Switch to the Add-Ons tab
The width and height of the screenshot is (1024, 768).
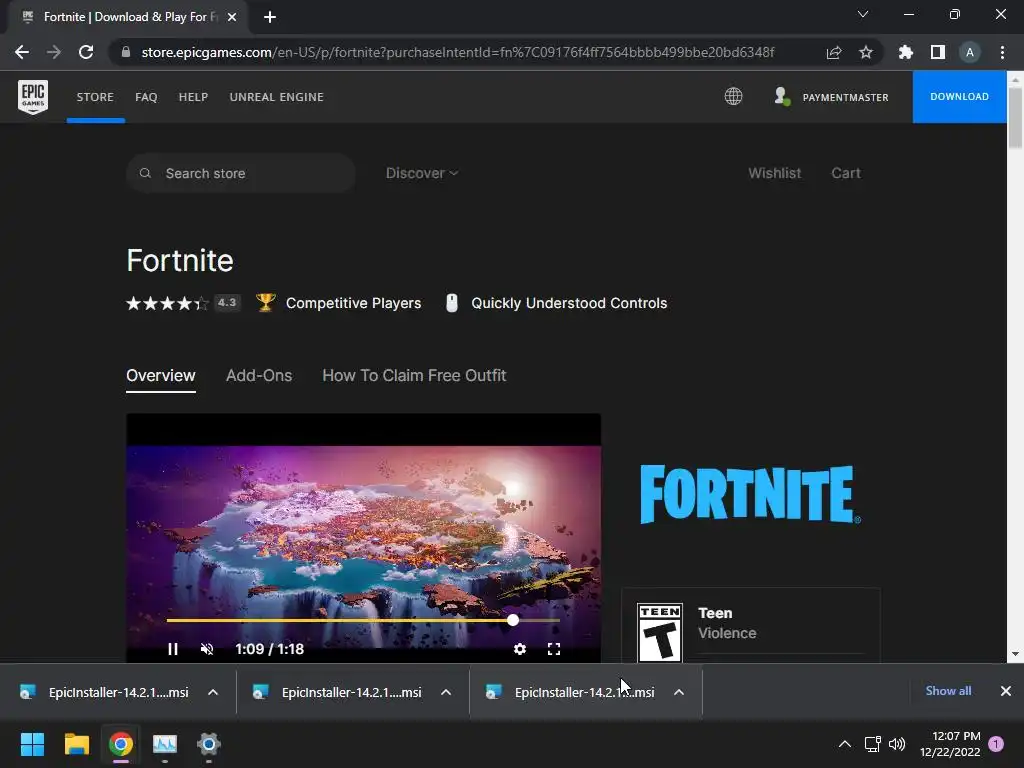pyautogui.click(x=259, y=376)
